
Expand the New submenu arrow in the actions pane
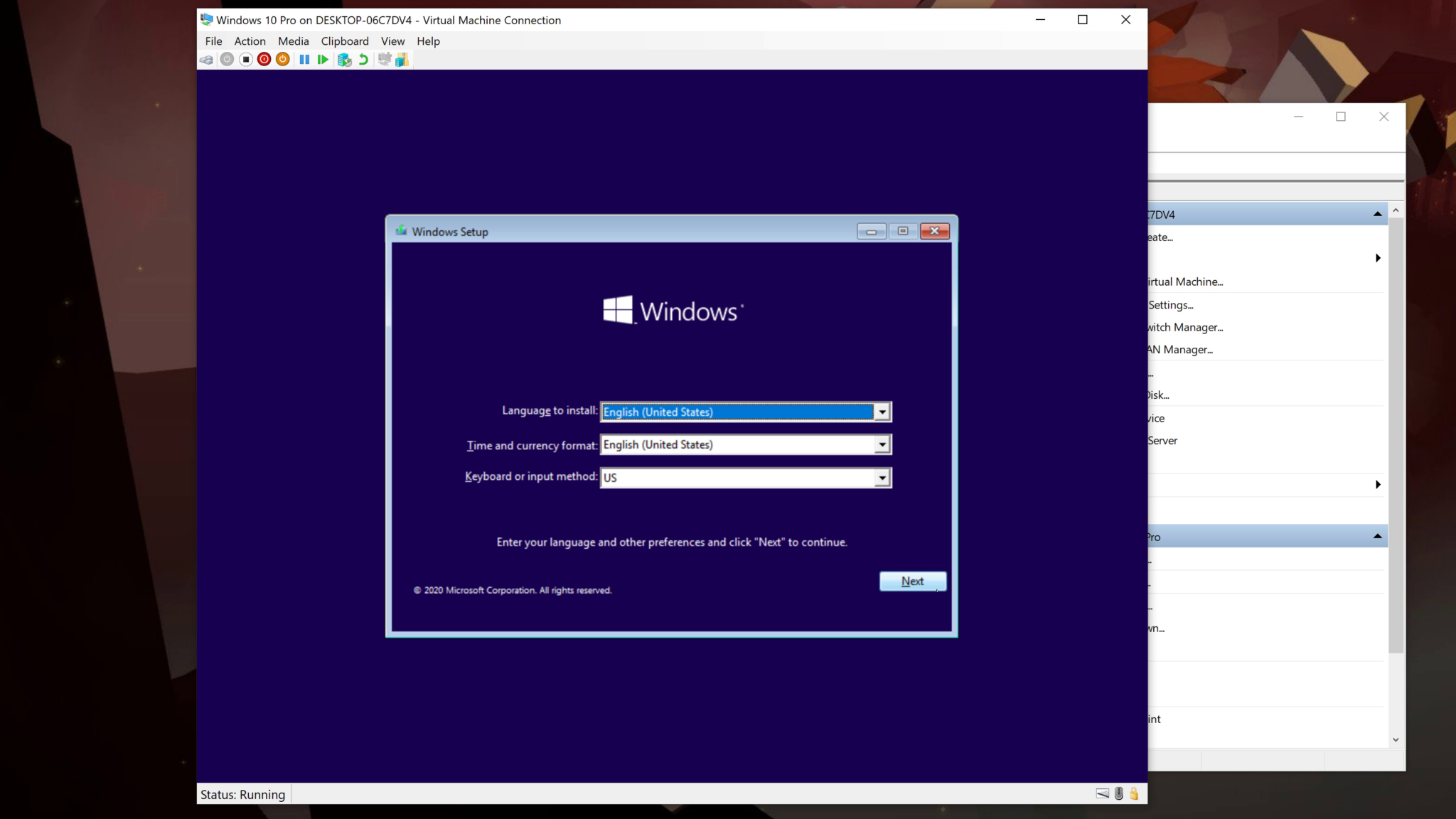tap(1378, 258)
